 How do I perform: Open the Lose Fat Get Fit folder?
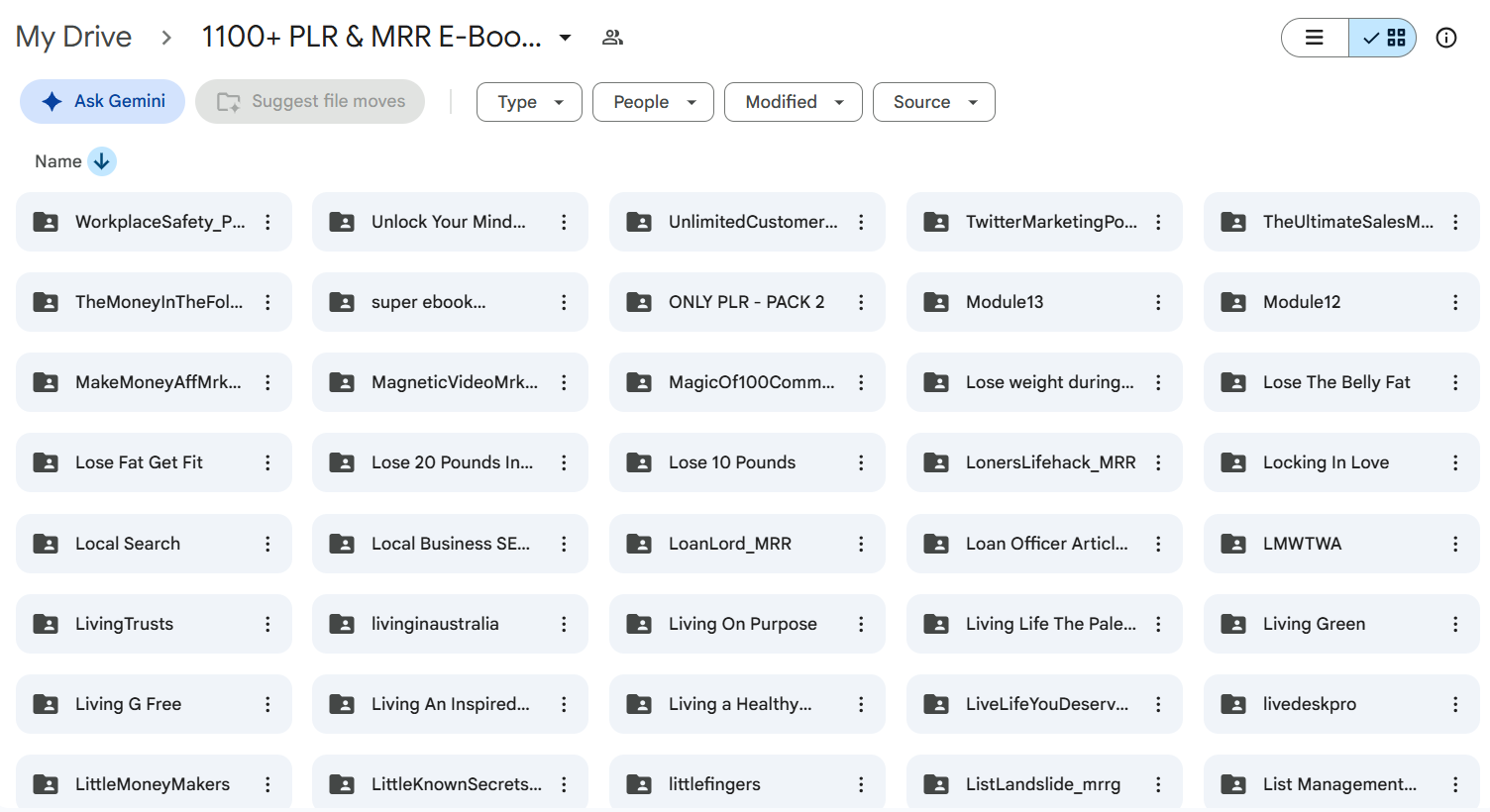[x=154, y=462]
